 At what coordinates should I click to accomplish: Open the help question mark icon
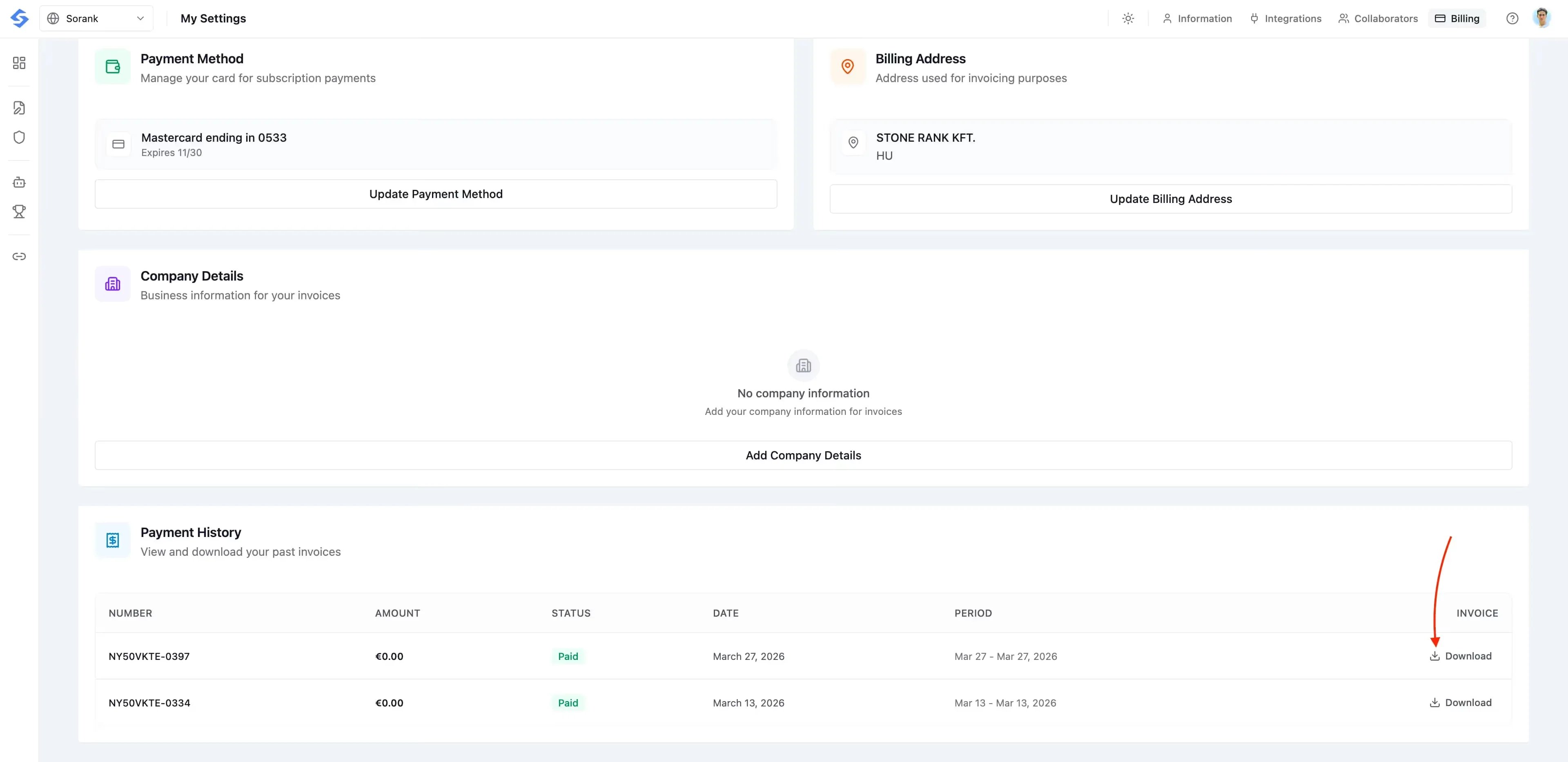coord(1512,18)
